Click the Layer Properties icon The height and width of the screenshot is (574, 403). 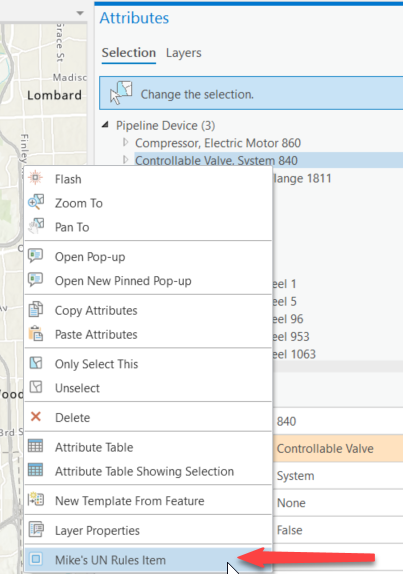click(x=36, y=529)
